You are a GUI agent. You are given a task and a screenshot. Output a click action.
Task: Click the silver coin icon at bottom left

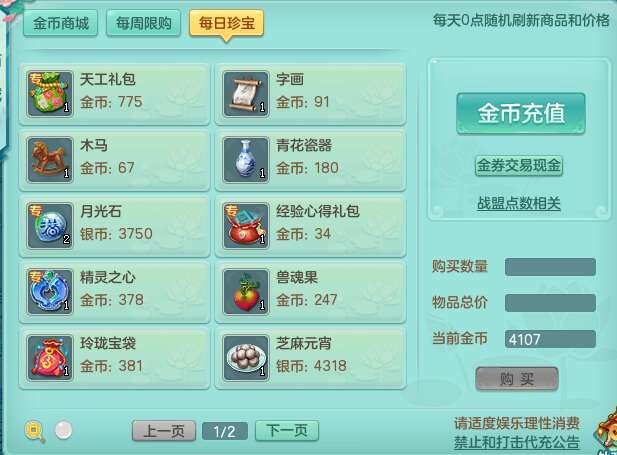tap(63, 430)
